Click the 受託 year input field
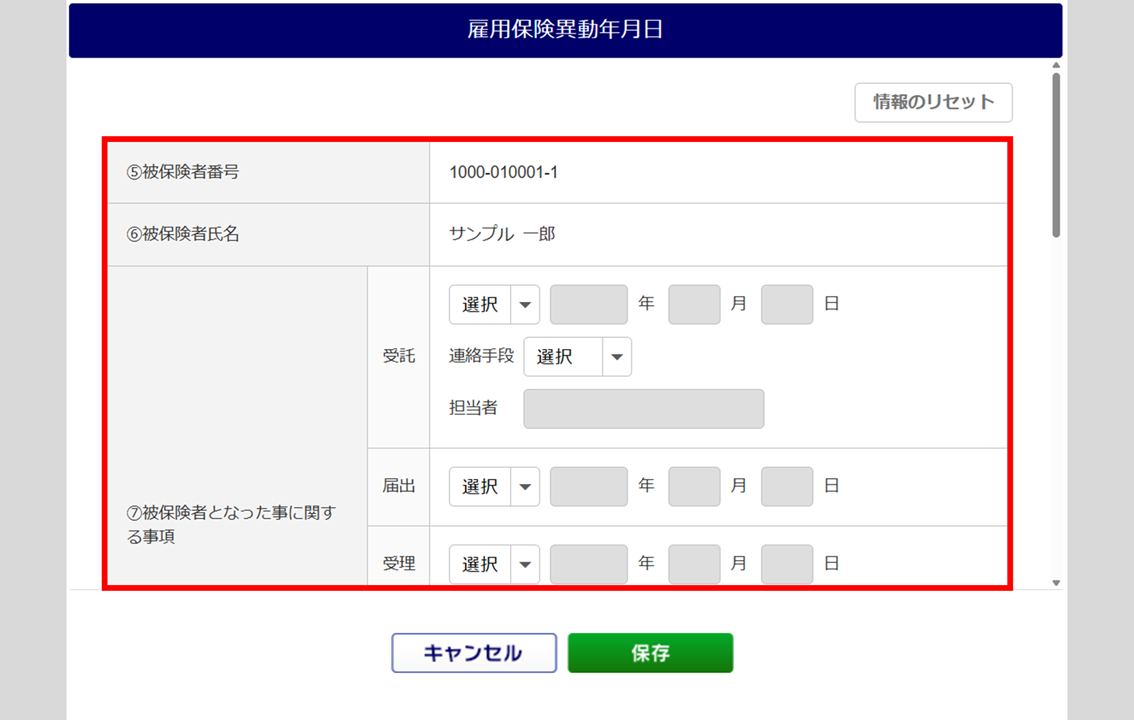The height and width of the screenshot is (720, 1134). point(588,305)
